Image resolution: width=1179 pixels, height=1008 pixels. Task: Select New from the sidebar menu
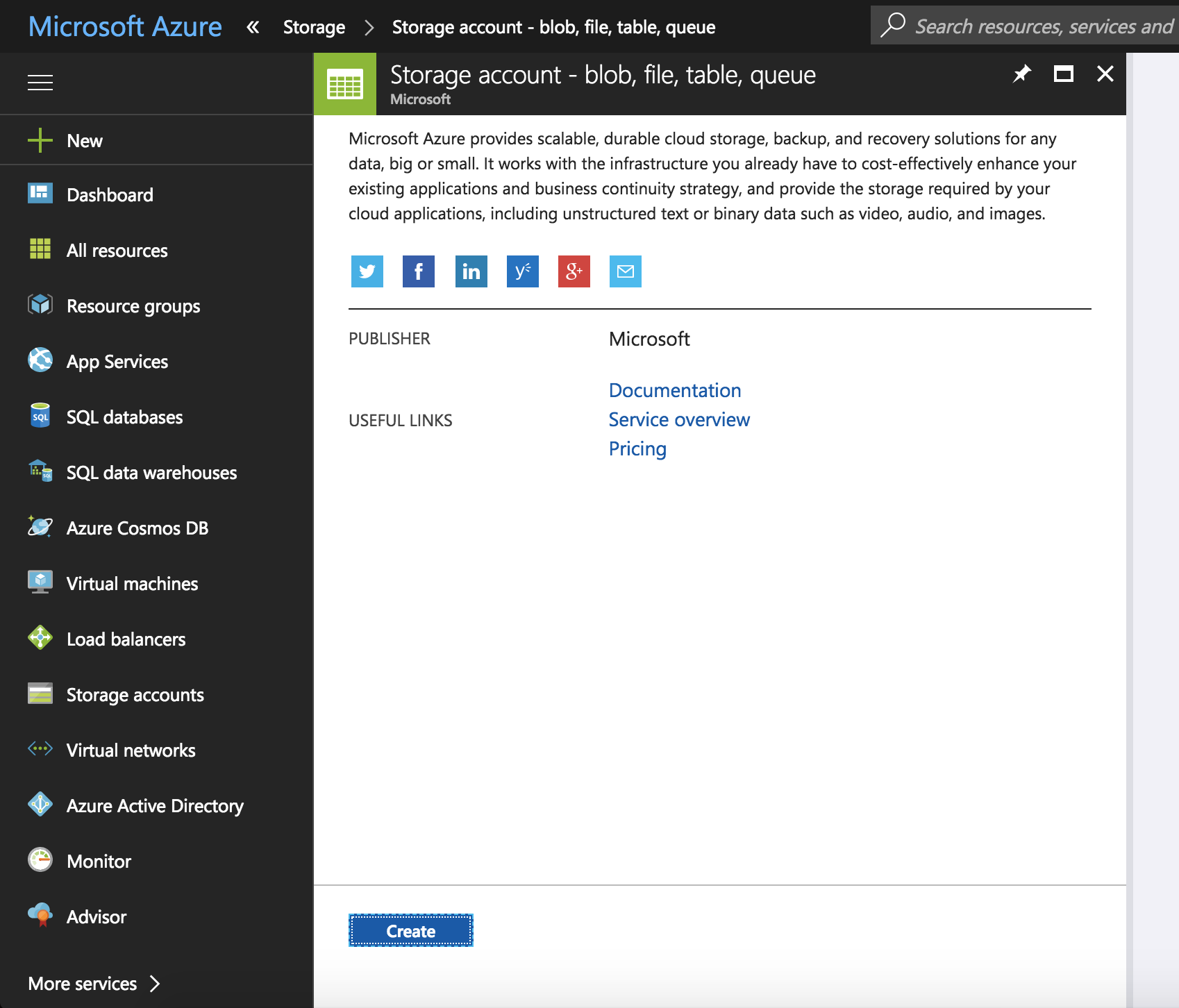coord(84,140)
